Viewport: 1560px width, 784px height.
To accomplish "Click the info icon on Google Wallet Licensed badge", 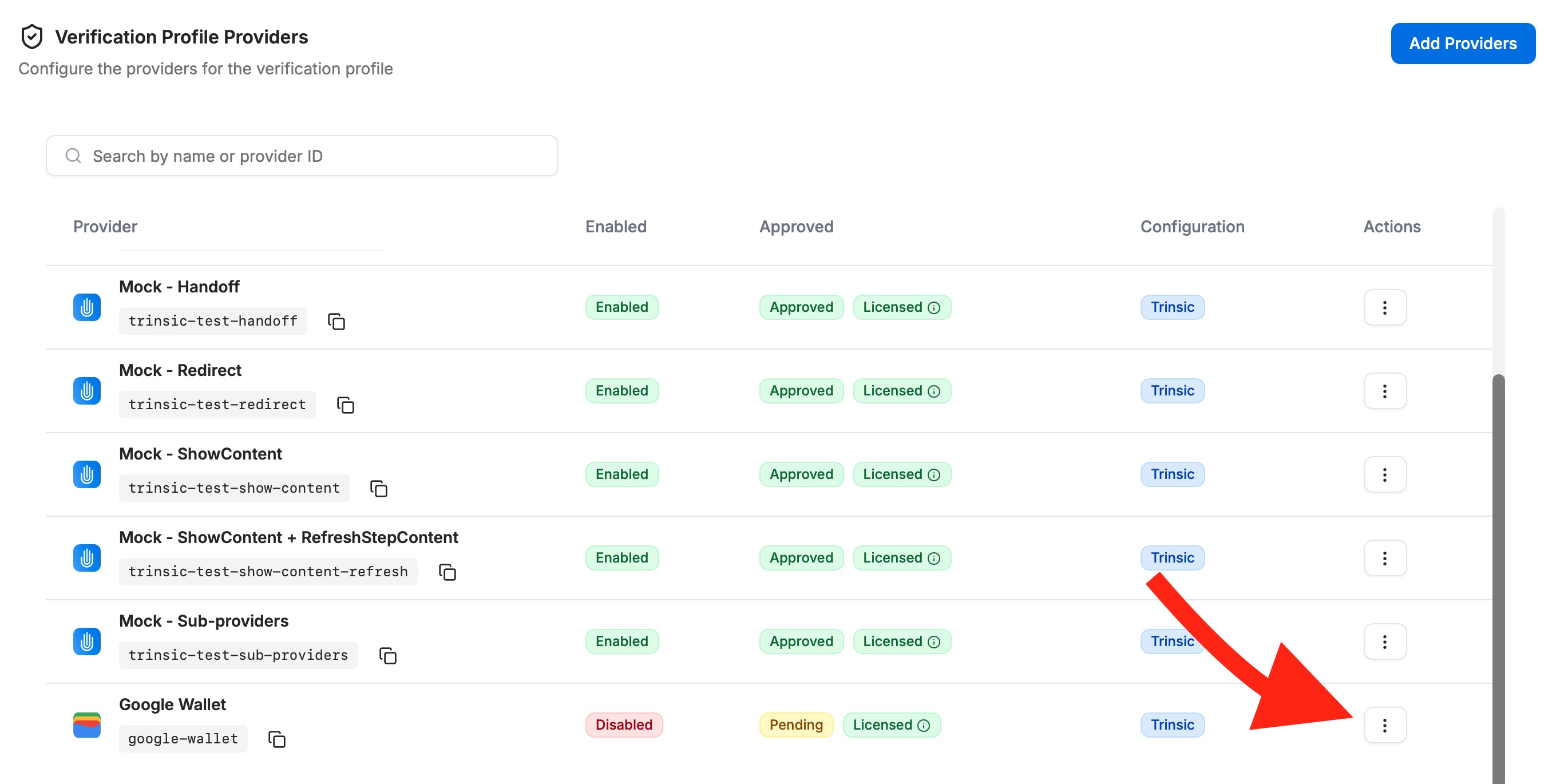I will coord(924,725).
